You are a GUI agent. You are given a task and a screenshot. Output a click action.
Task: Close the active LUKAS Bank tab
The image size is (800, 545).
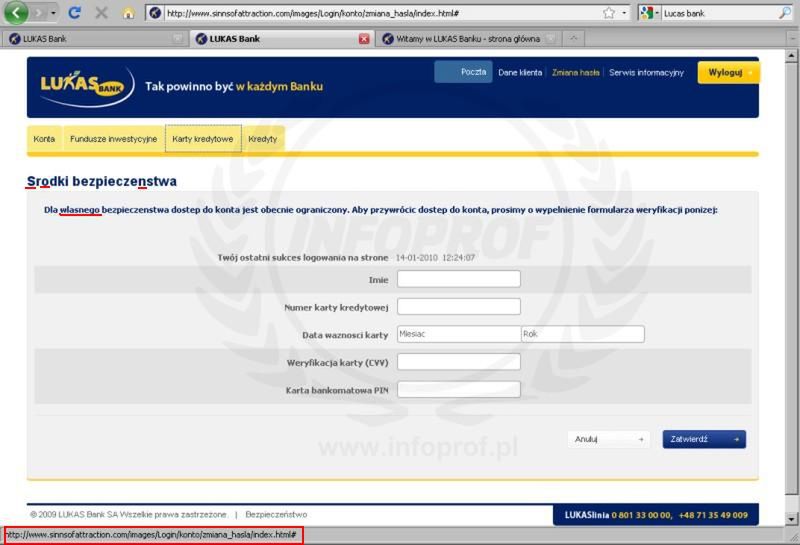coord(364,39)
